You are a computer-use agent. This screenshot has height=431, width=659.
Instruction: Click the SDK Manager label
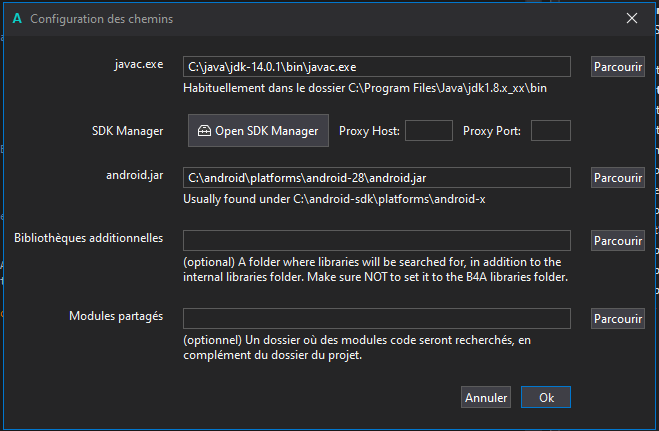click(126, 130)
